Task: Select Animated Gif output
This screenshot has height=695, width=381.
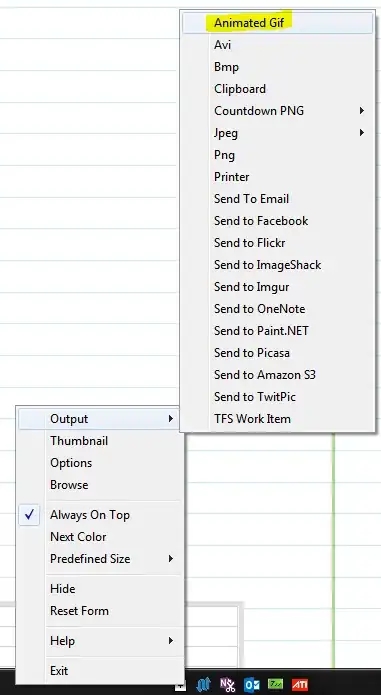Action: coord(278,22)
